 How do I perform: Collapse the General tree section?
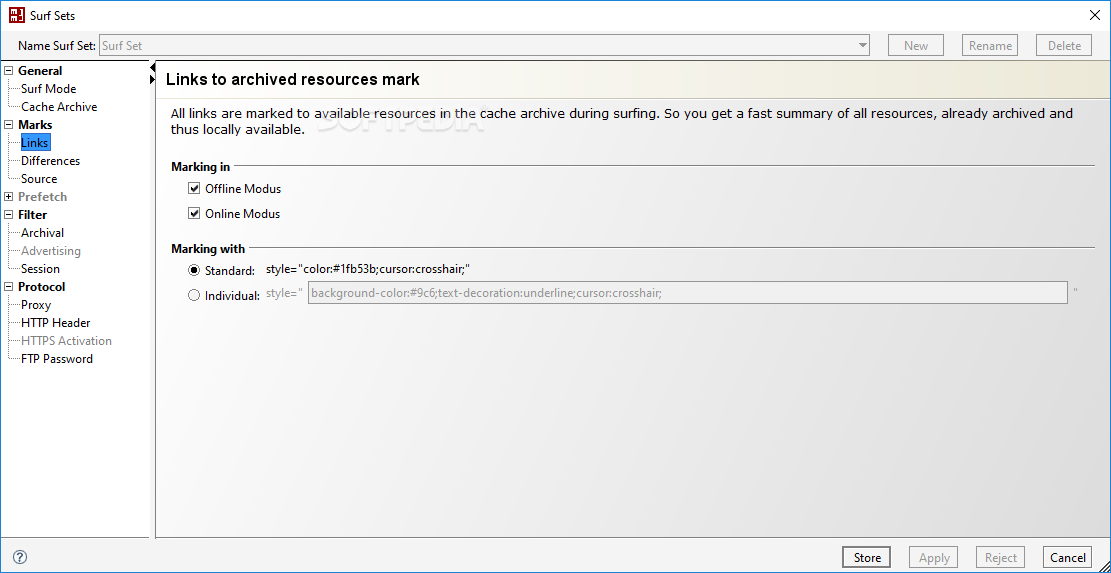point(9,71)
